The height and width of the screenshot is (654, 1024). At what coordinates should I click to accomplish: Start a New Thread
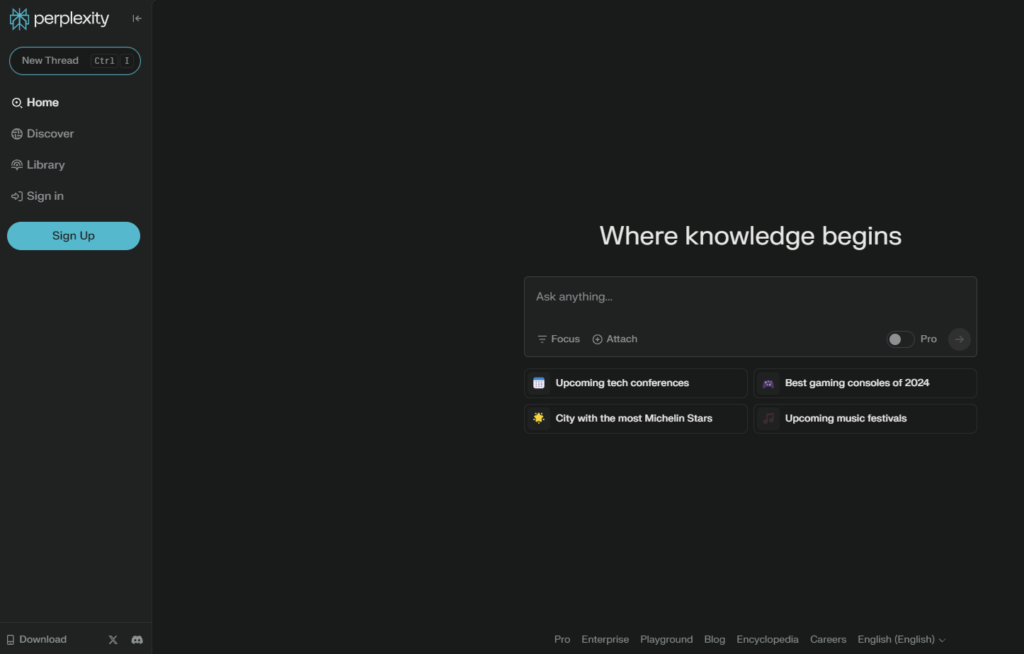pos(74,61)
